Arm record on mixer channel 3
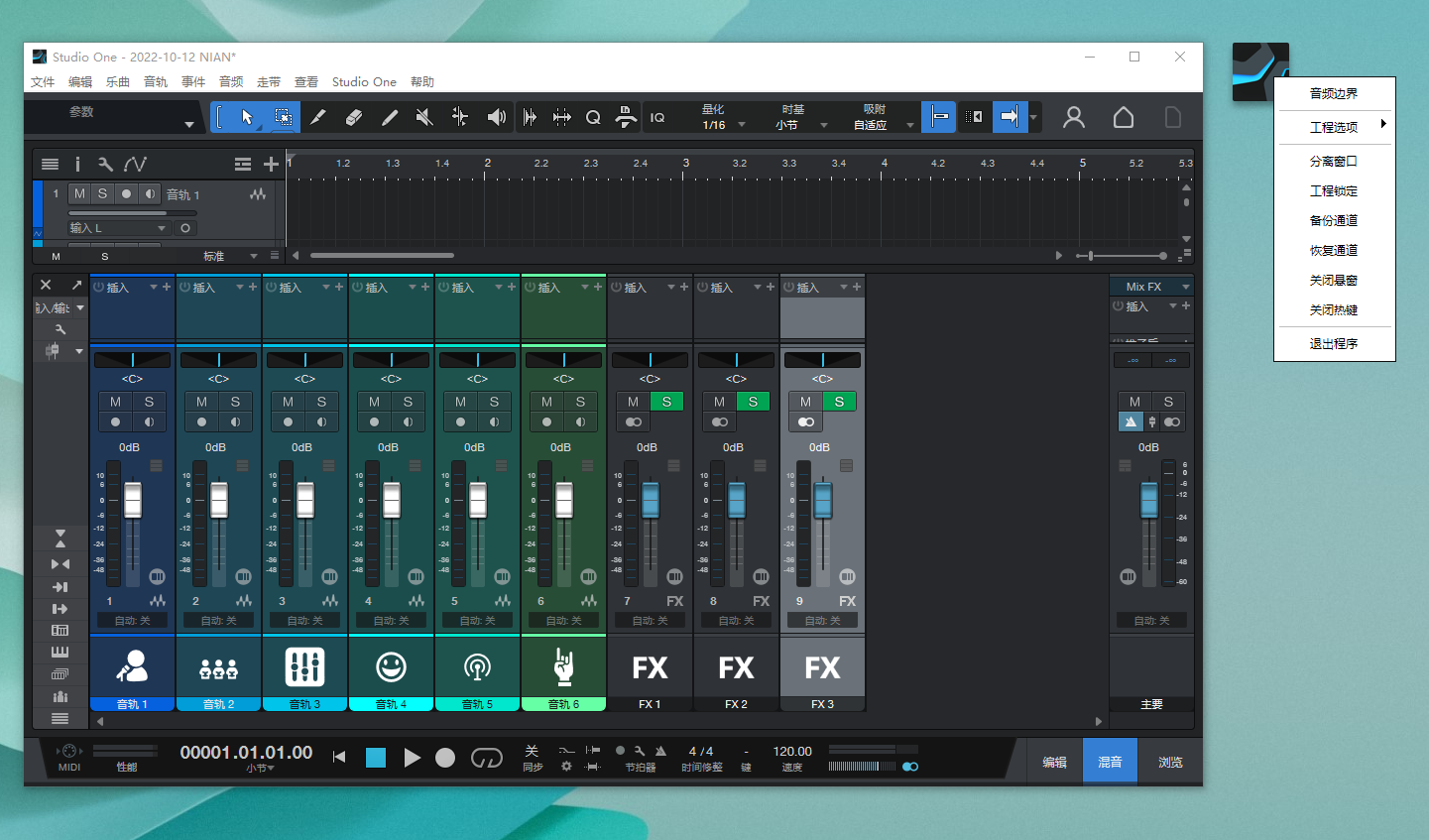 (288, 421)
